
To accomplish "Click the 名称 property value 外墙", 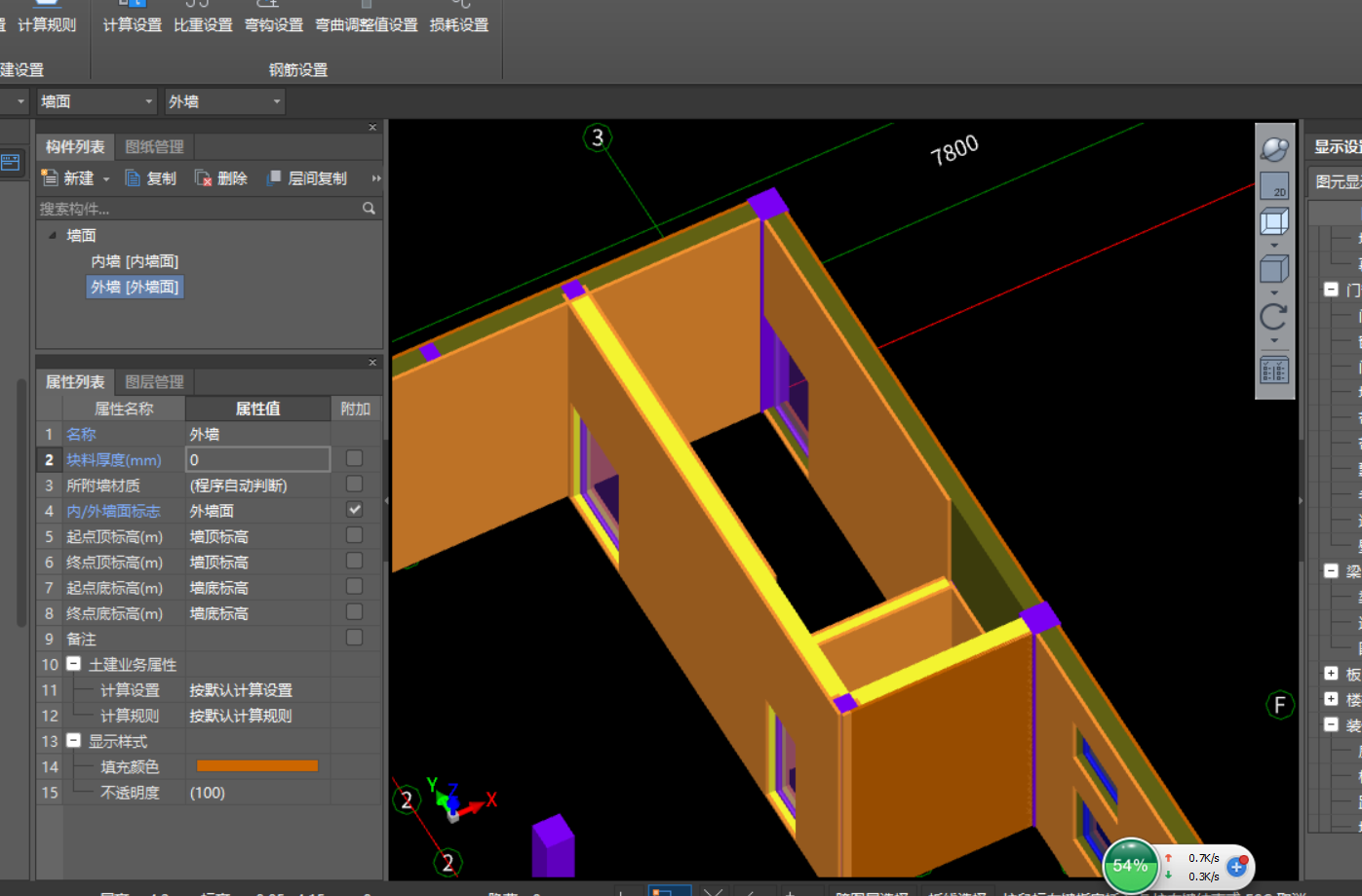I will coord(205,434).
